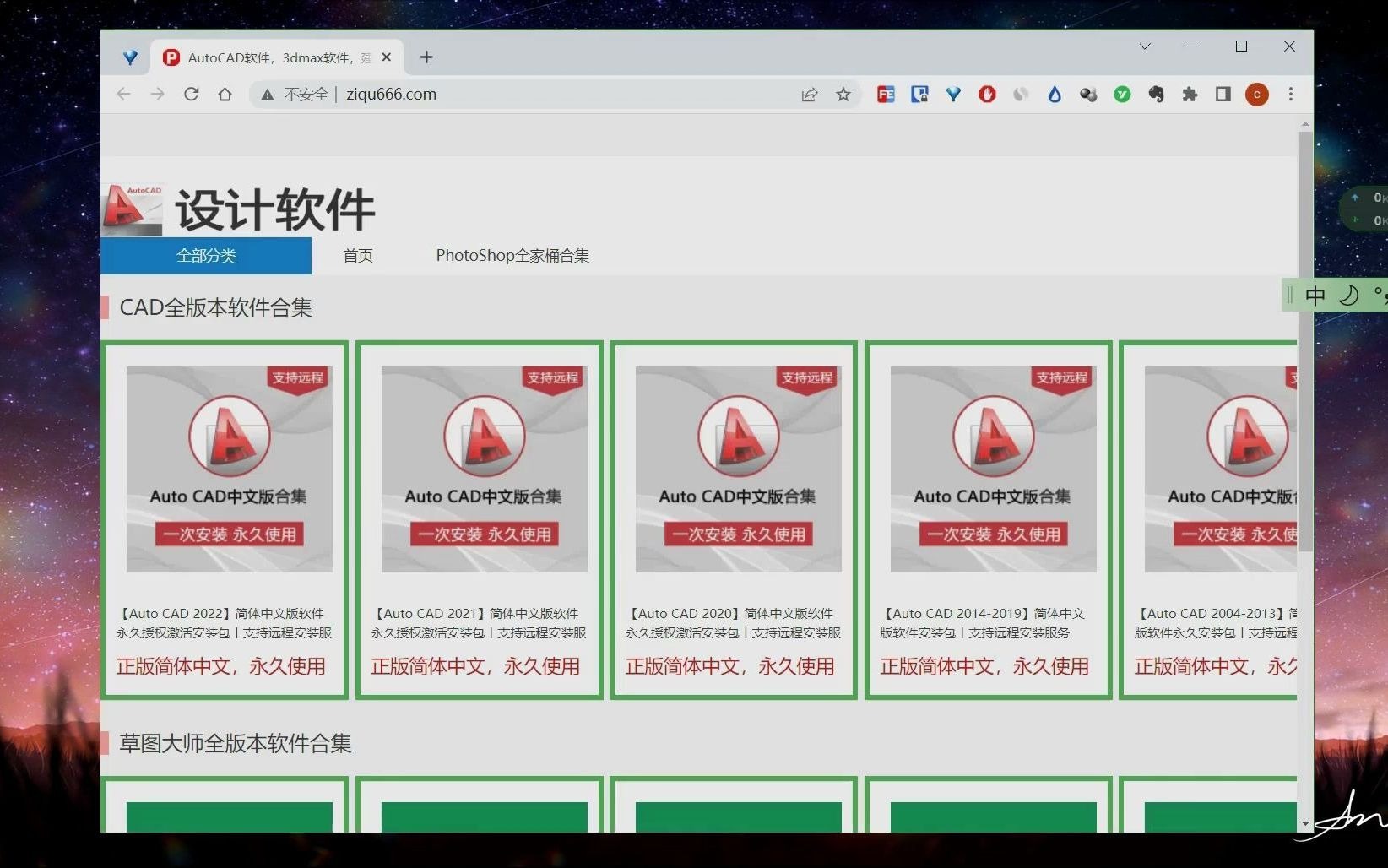Click the gray swirl extension icon

[x=1021, y=95]
